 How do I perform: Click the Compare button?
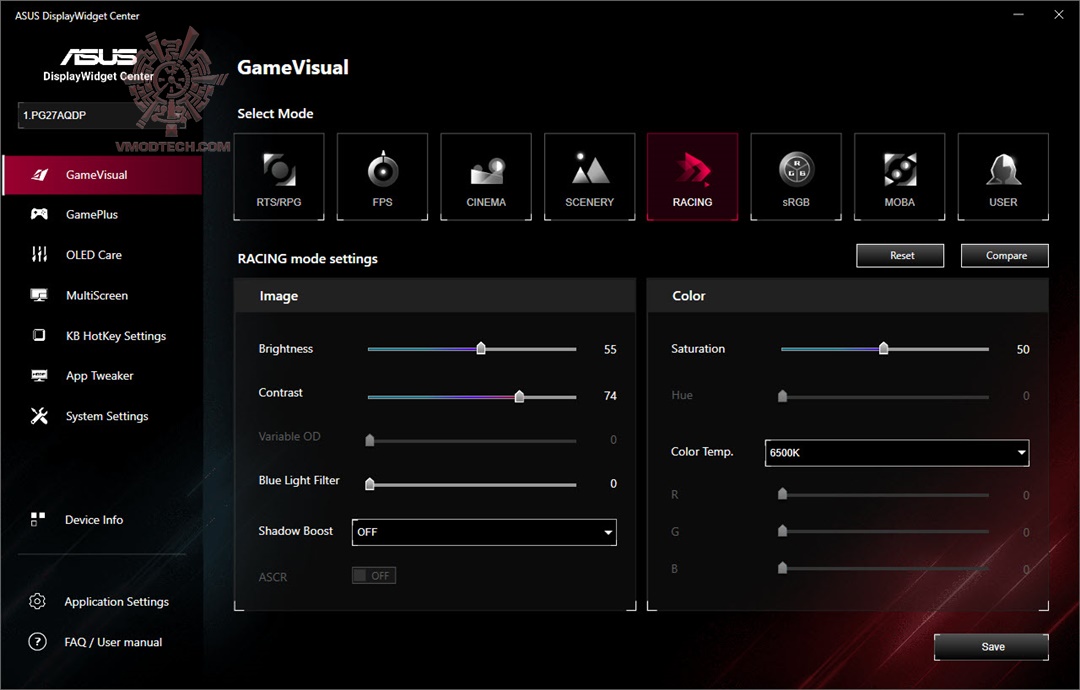pyautogui.click(x=1005, y=255)
